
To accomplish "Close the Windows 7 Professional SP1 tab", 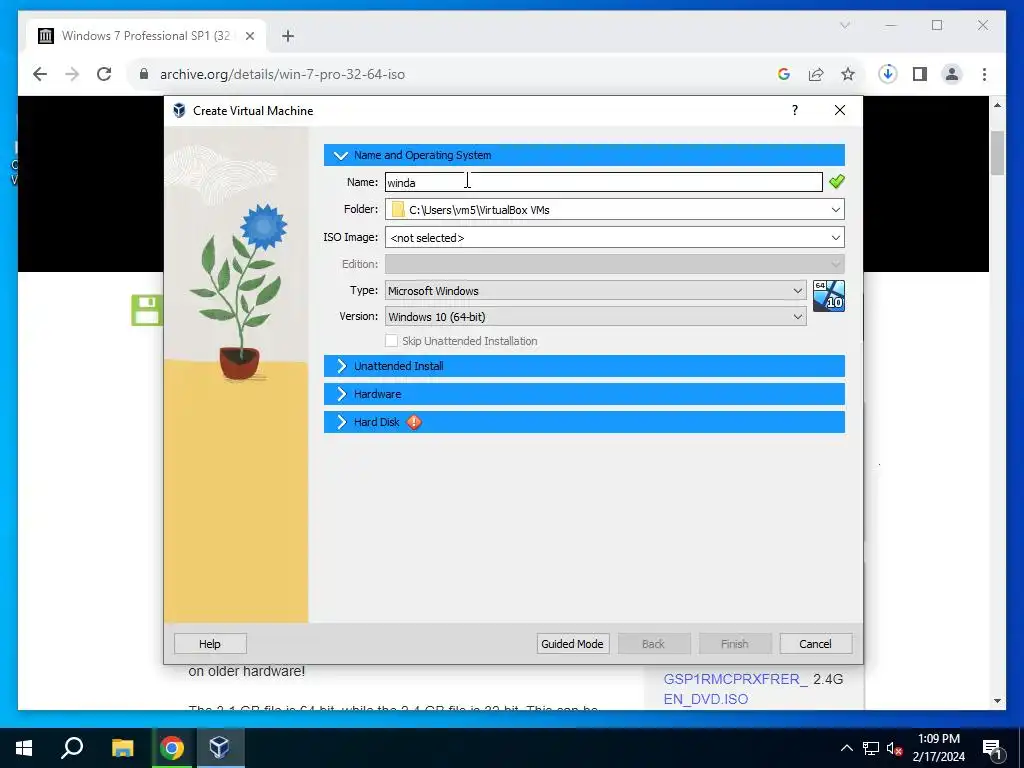I will tap(249, 36).
